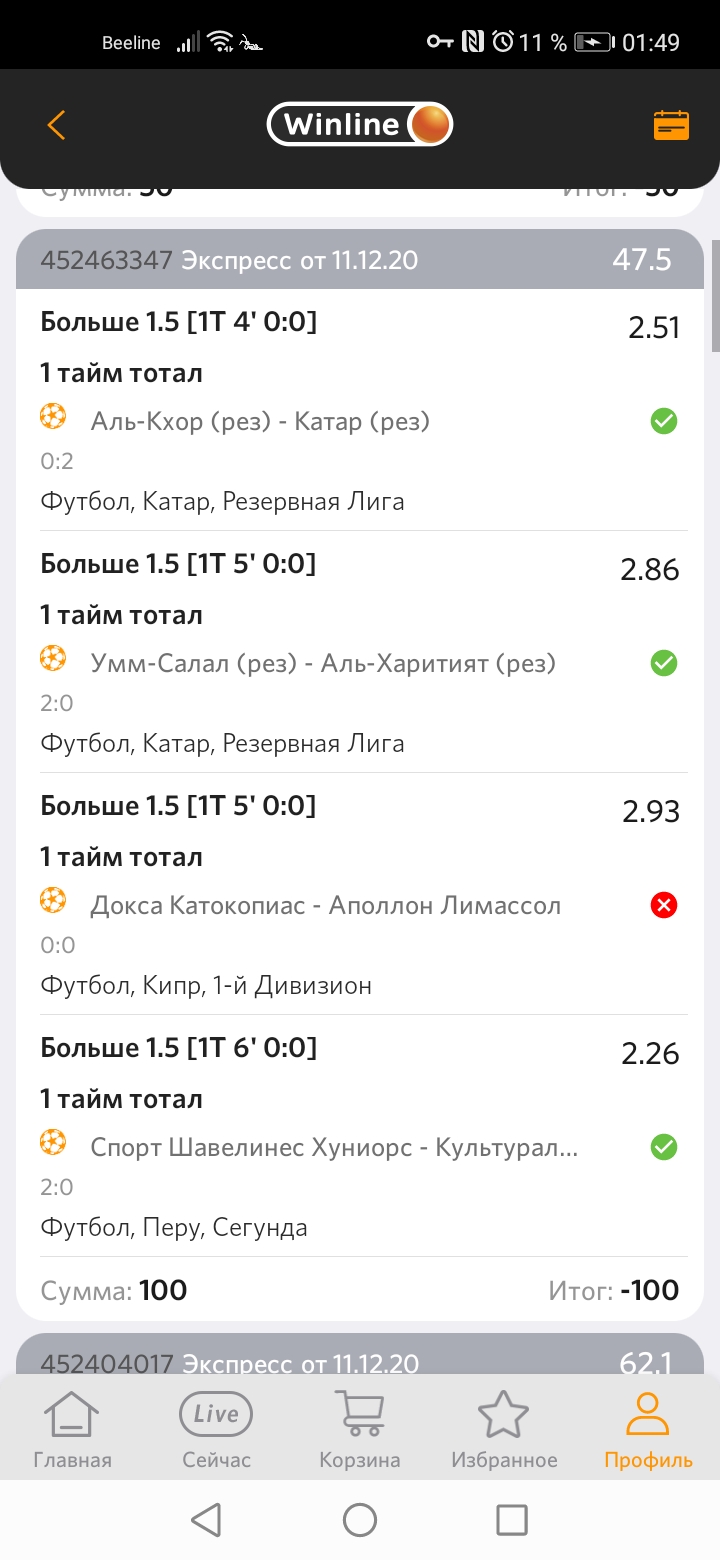Open the Главная tab
The width and height of the screenshot is (720, 1560).
click(72, 1430)
